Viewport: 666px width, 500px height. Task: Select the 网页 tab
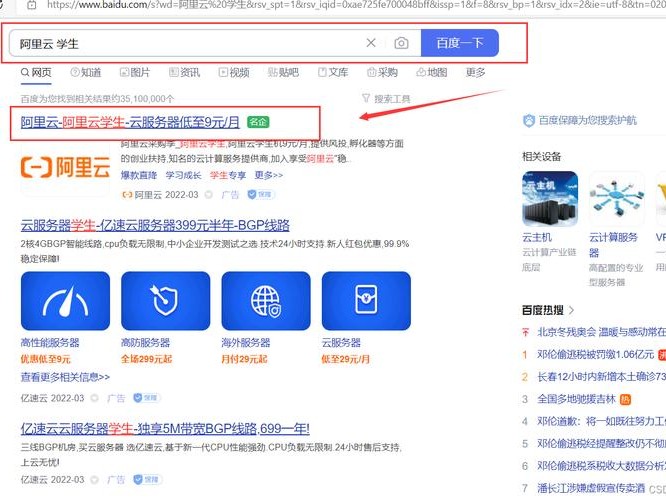tap(36, 73)
